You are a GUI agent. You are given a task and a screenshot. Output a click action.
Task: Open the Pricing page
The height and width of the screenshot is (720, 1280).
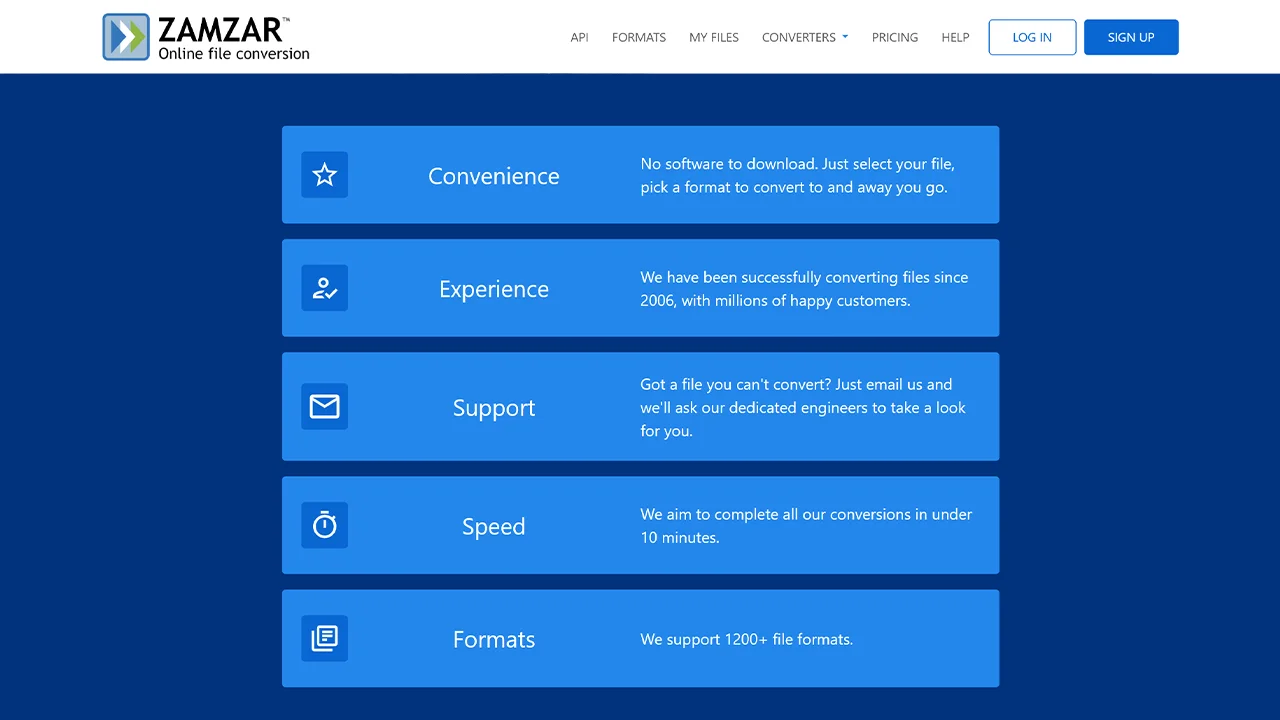coord(895,37)
